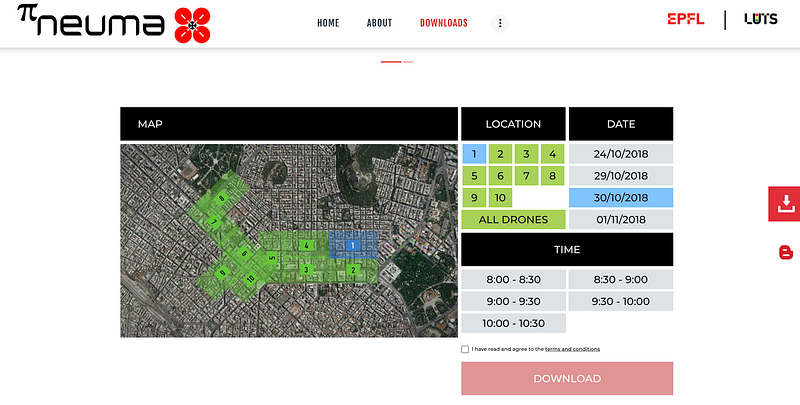800x405 pixels.
Task: Select time slot 9:00 - 9:30
Action: (513, 301)
